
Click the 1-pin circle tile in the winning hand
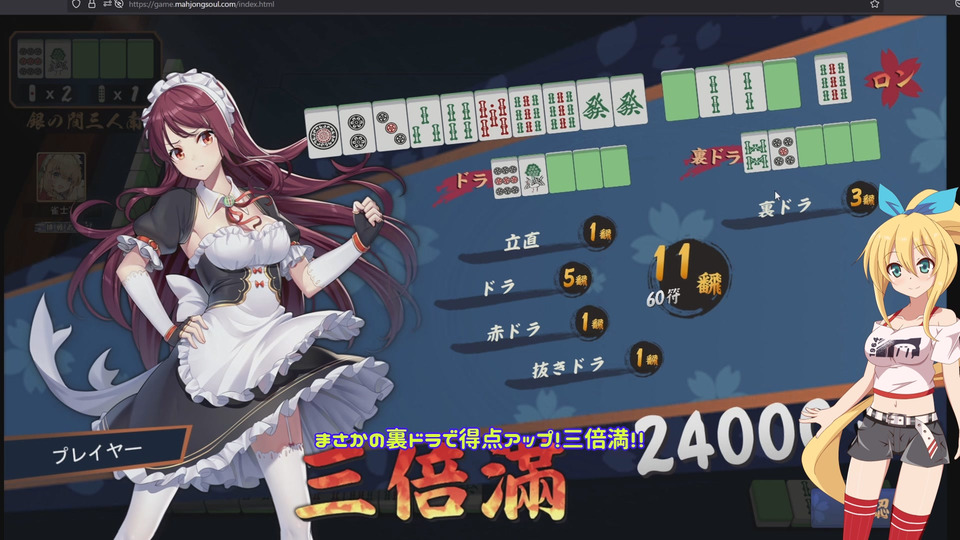(323, 132)
